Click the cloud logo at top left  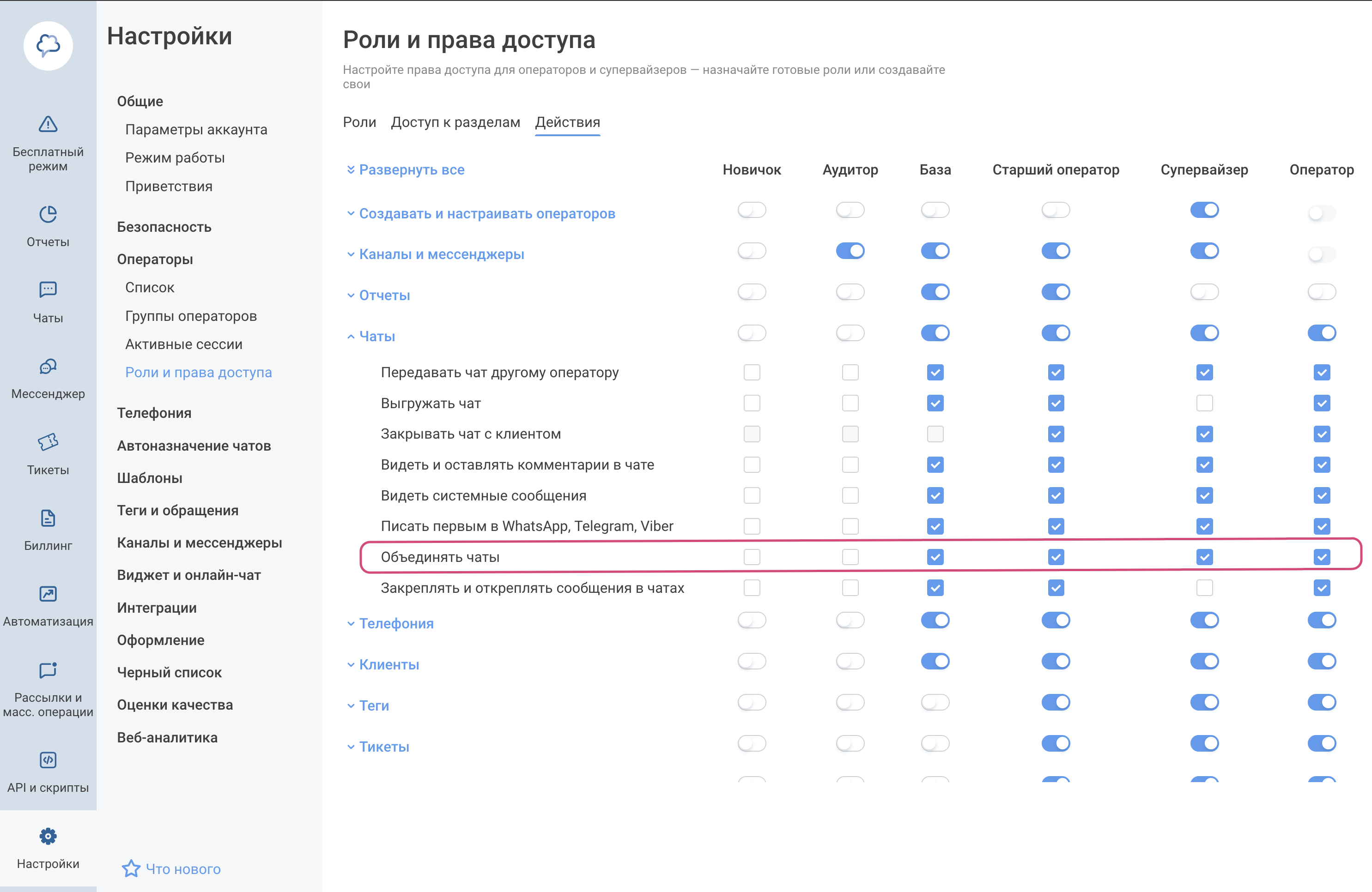[x=48, y=46]
